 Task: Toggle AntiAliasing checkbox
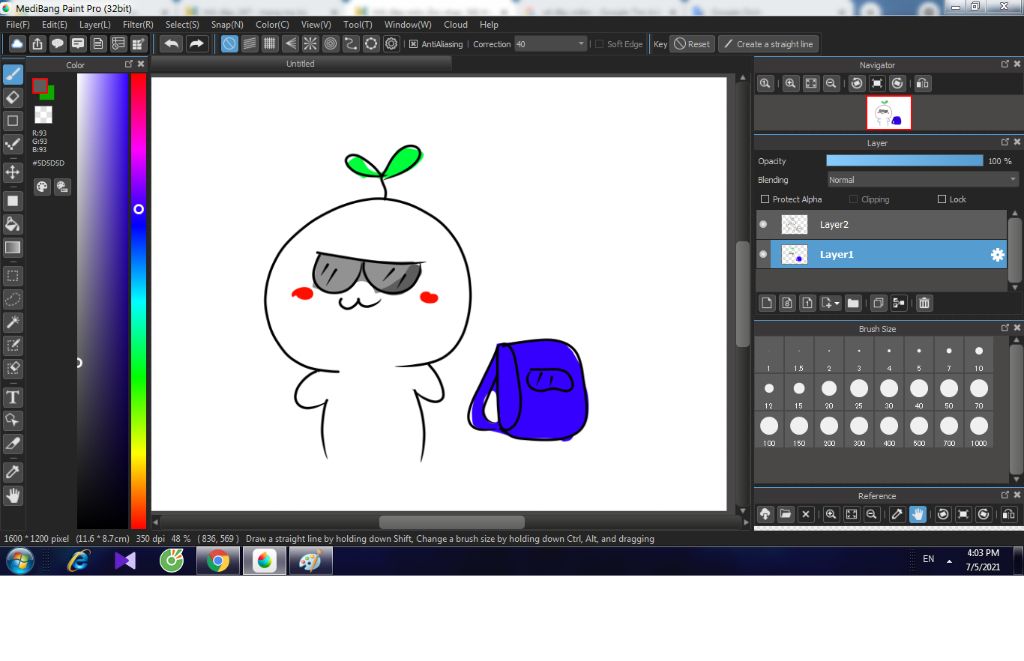tap(413, 44)
